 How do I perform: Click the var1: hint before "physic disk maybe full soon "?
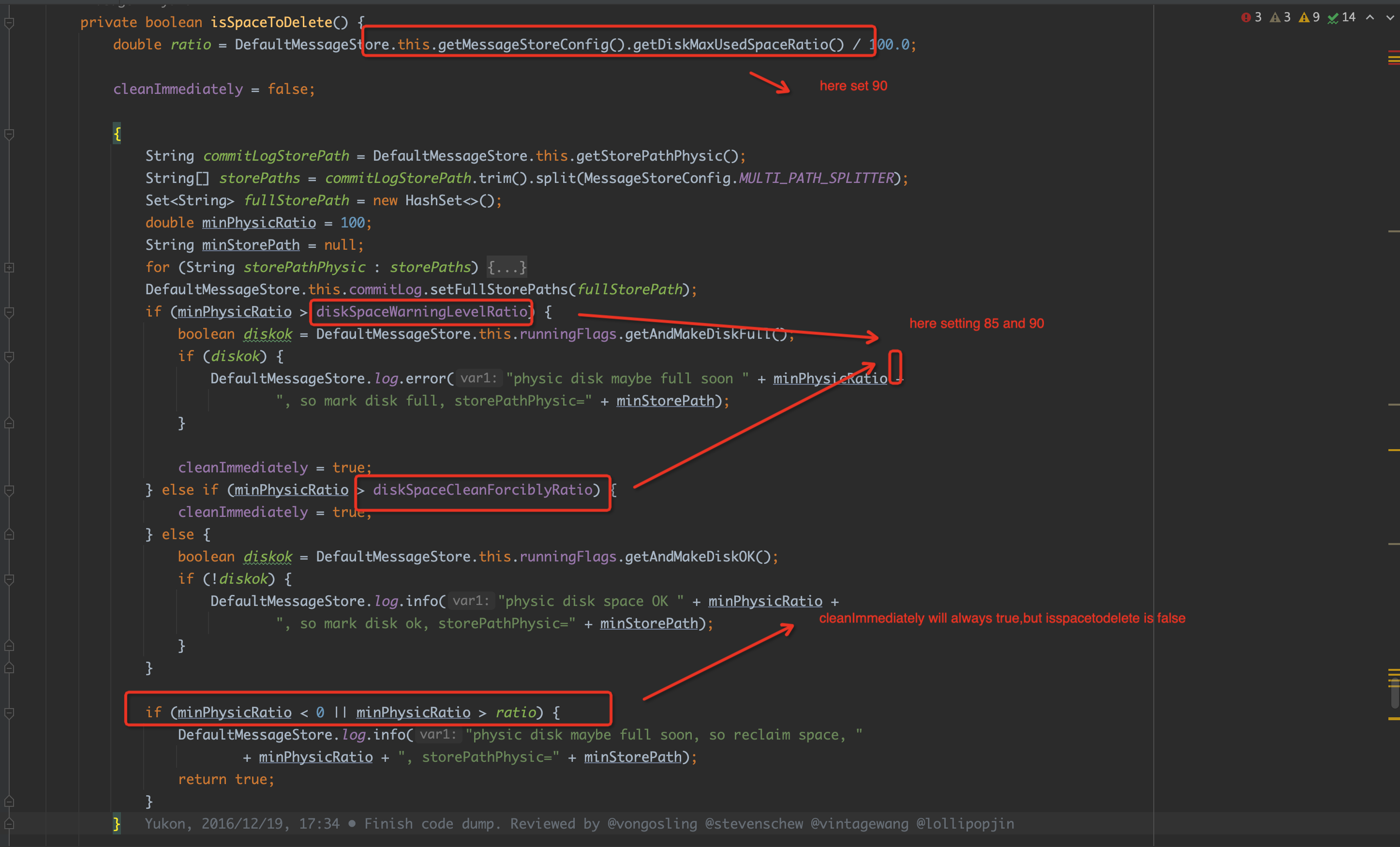point(478,378)
